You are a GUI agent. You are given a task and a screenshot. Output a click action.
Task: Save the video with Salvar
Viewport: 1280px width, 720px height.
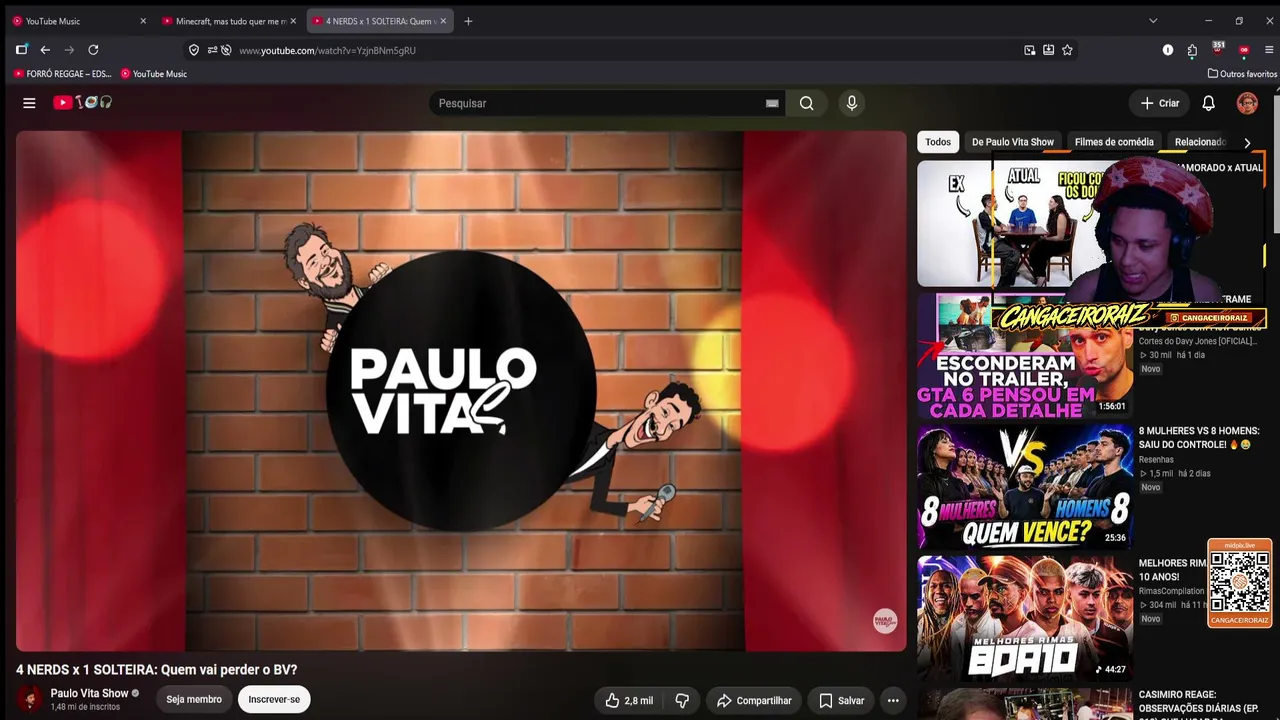click(x=842, y=701)
